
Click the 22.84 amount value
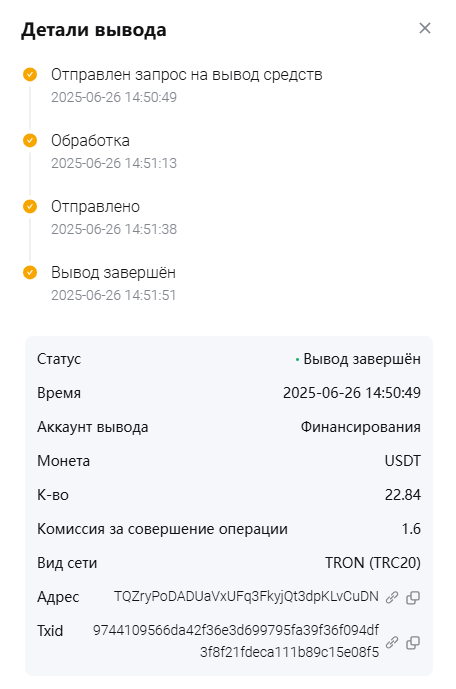click(x=403, y=495)
